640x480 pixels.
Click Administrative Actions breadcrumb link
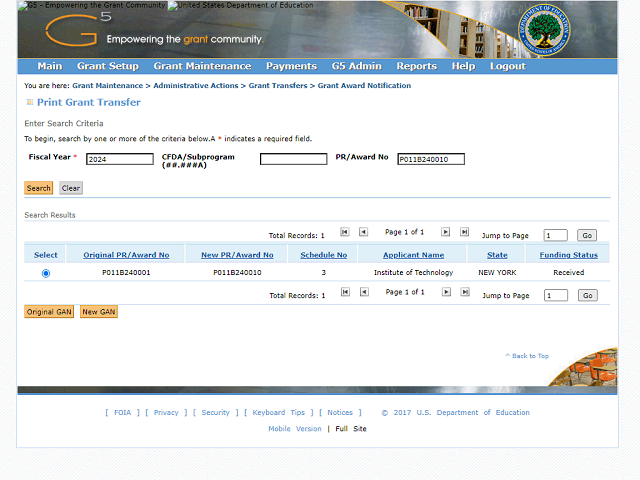196,86
